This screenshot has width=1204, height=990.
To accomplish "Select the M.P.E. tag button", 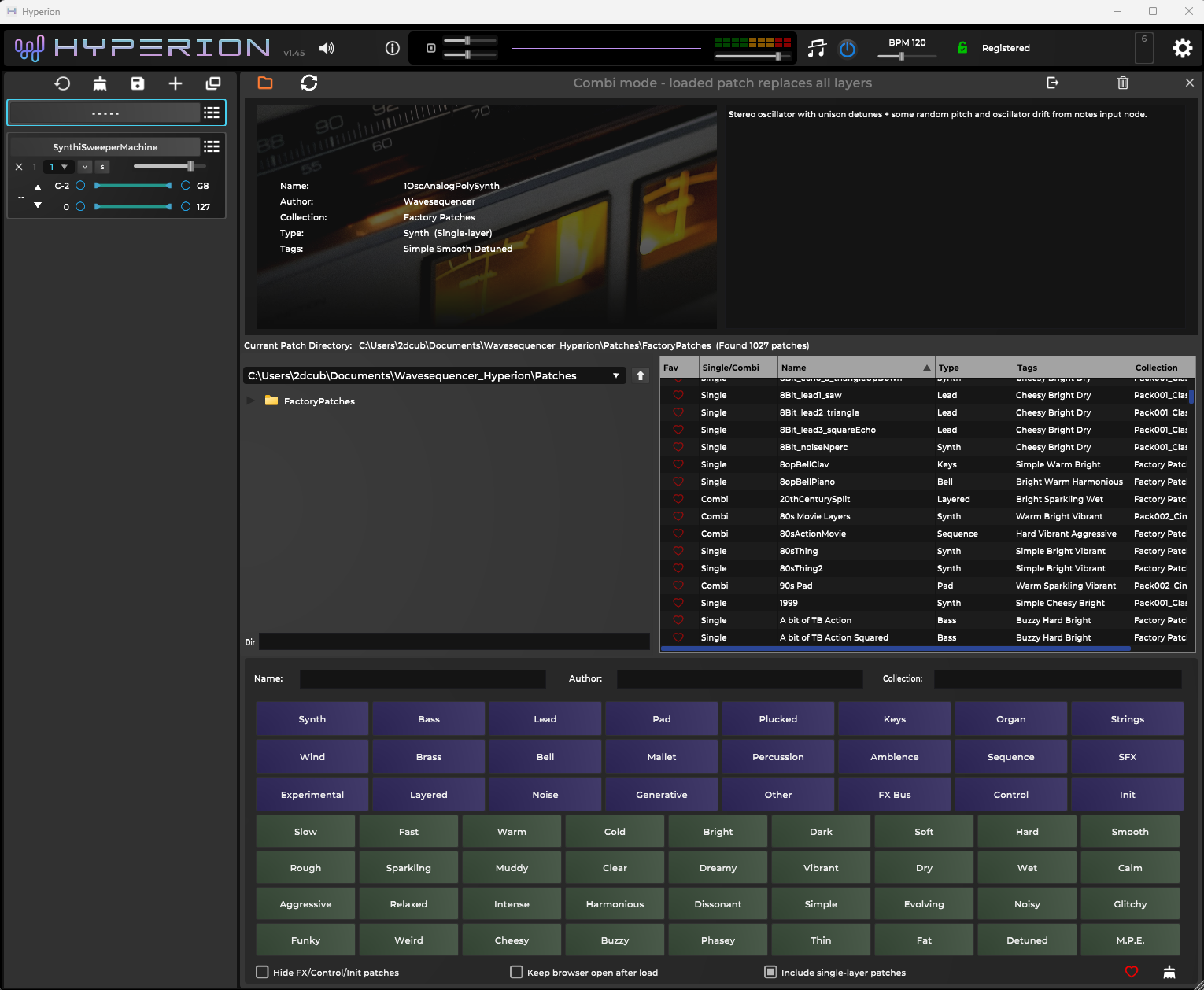I will (x=1130, y=940).
